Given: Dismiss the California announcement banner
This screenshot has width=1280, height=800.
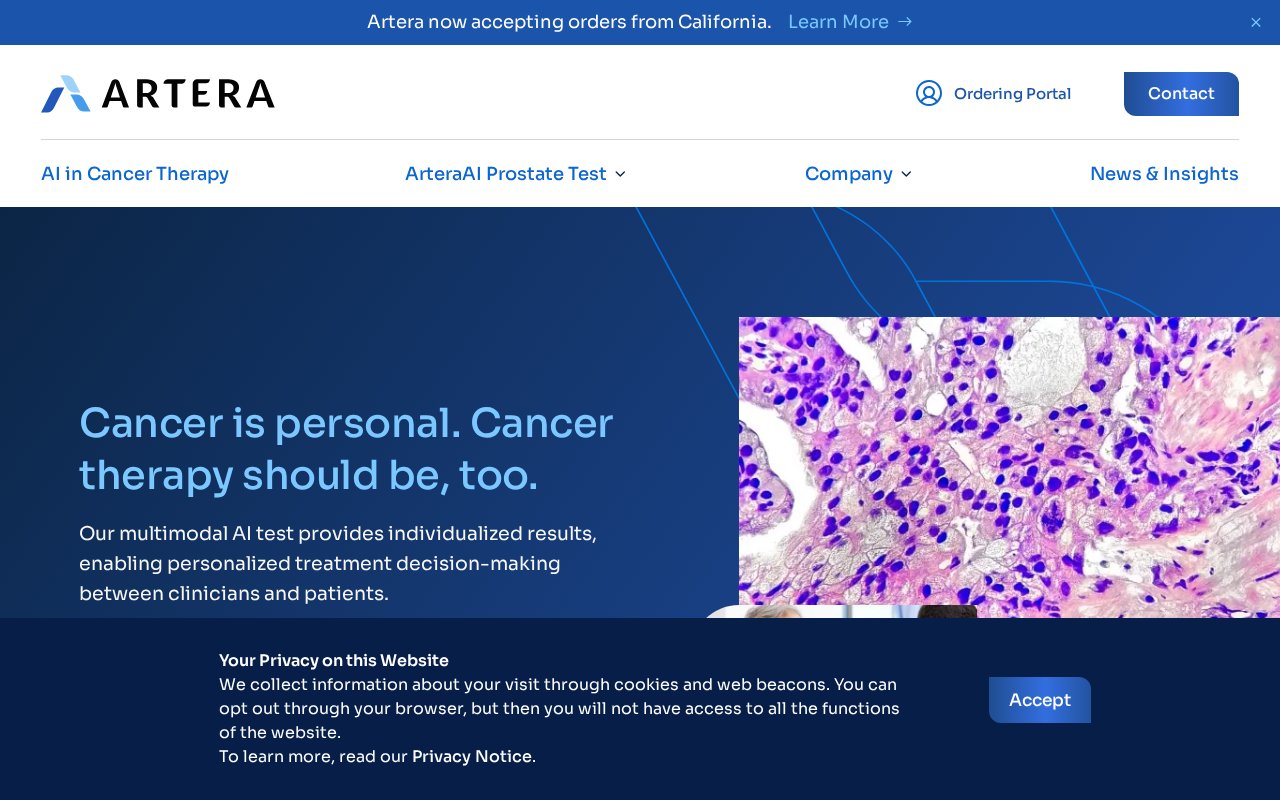Looking at the screenshot, I should (1256, 22).
